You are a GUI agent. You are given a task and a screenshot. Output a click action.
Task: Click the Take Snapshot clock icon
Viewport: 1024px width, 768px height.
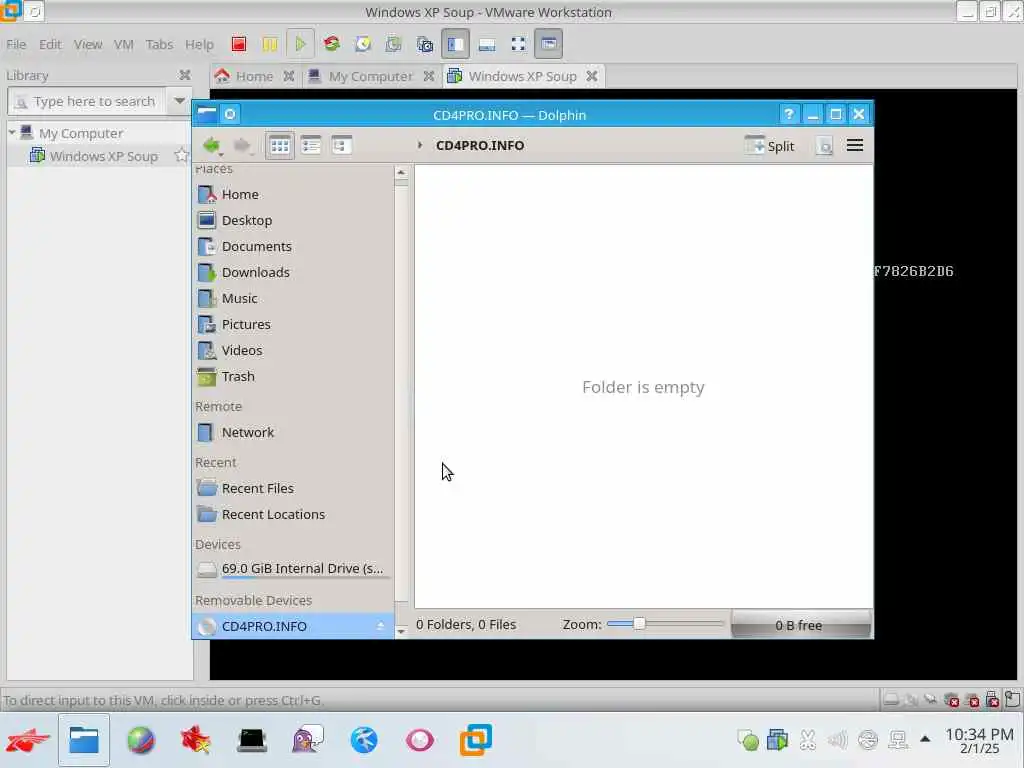coord(362,44)
